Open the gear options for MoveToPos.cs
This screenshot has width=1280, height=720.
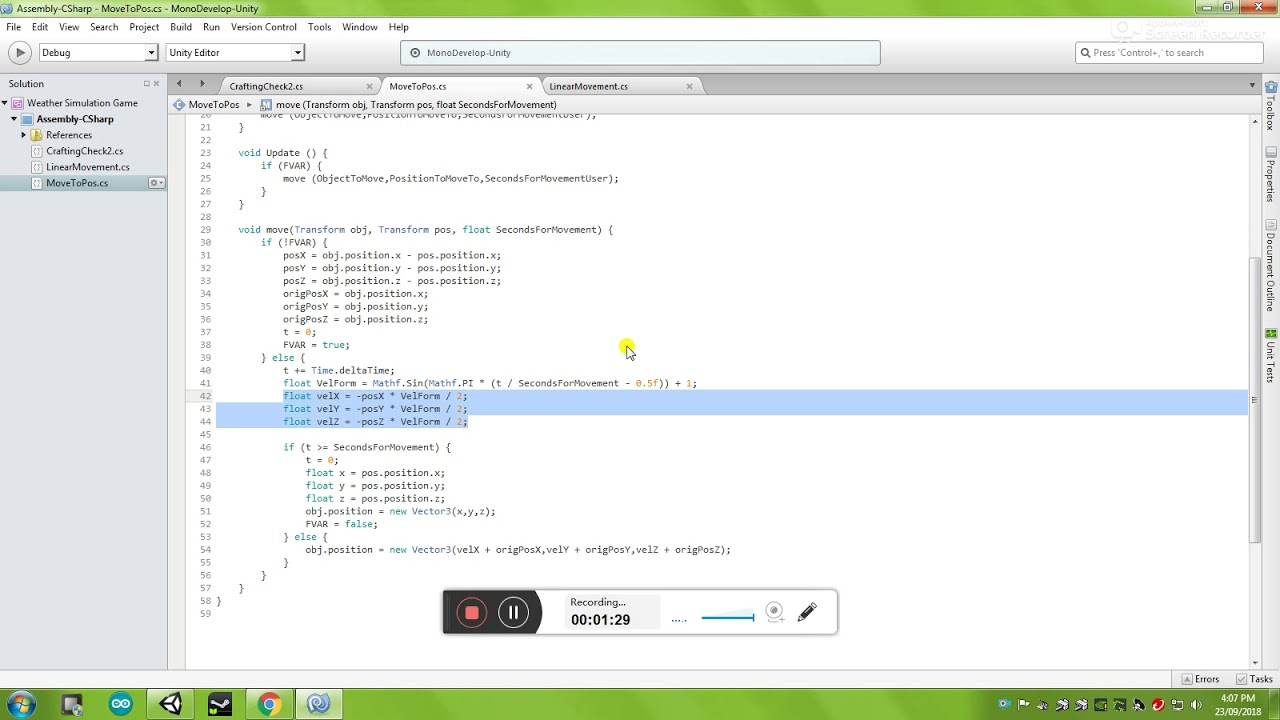[x=156, y=183]
